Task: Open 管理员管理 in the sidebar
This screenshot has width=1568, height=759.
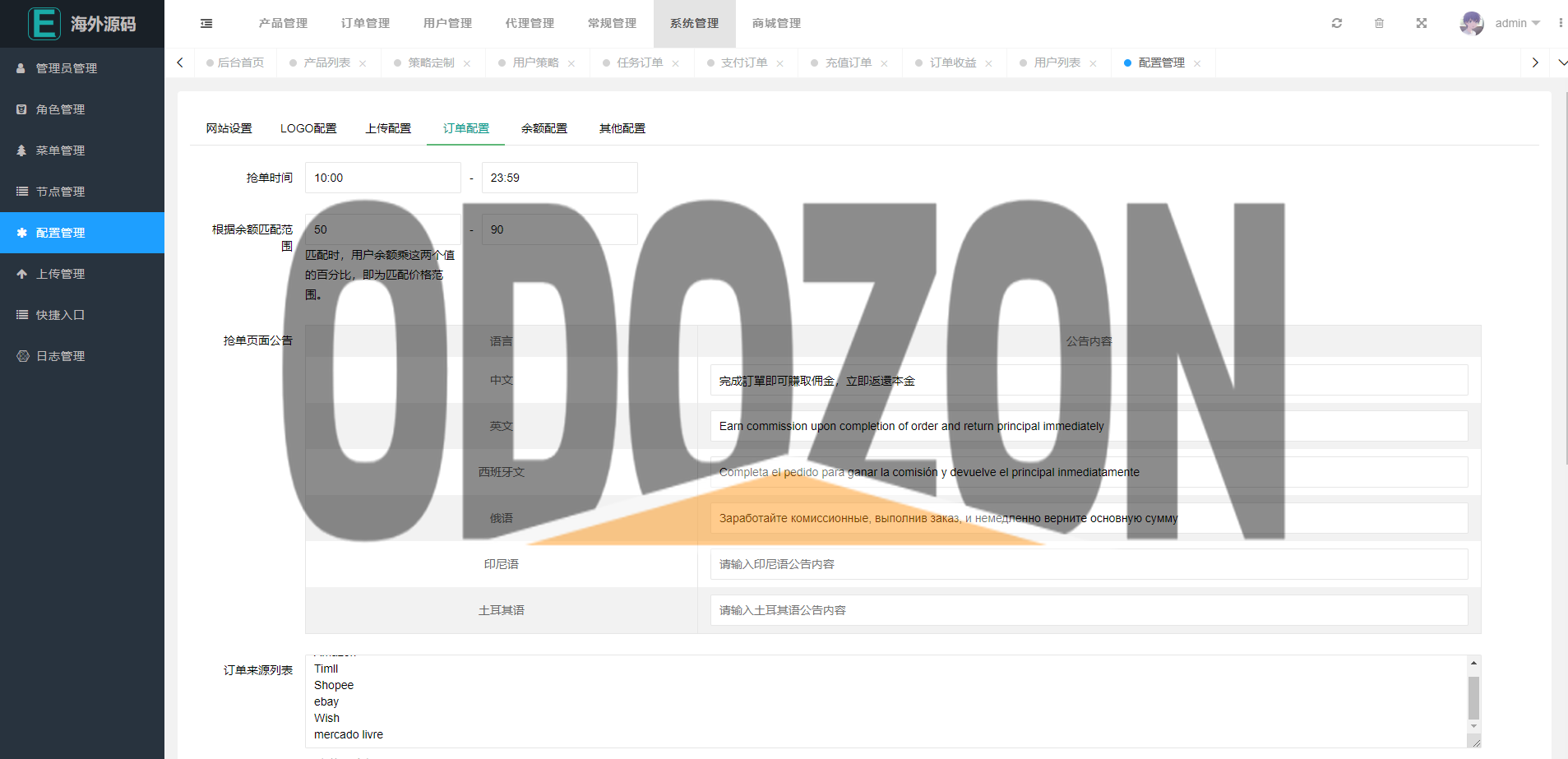Action: coord(82,68)
